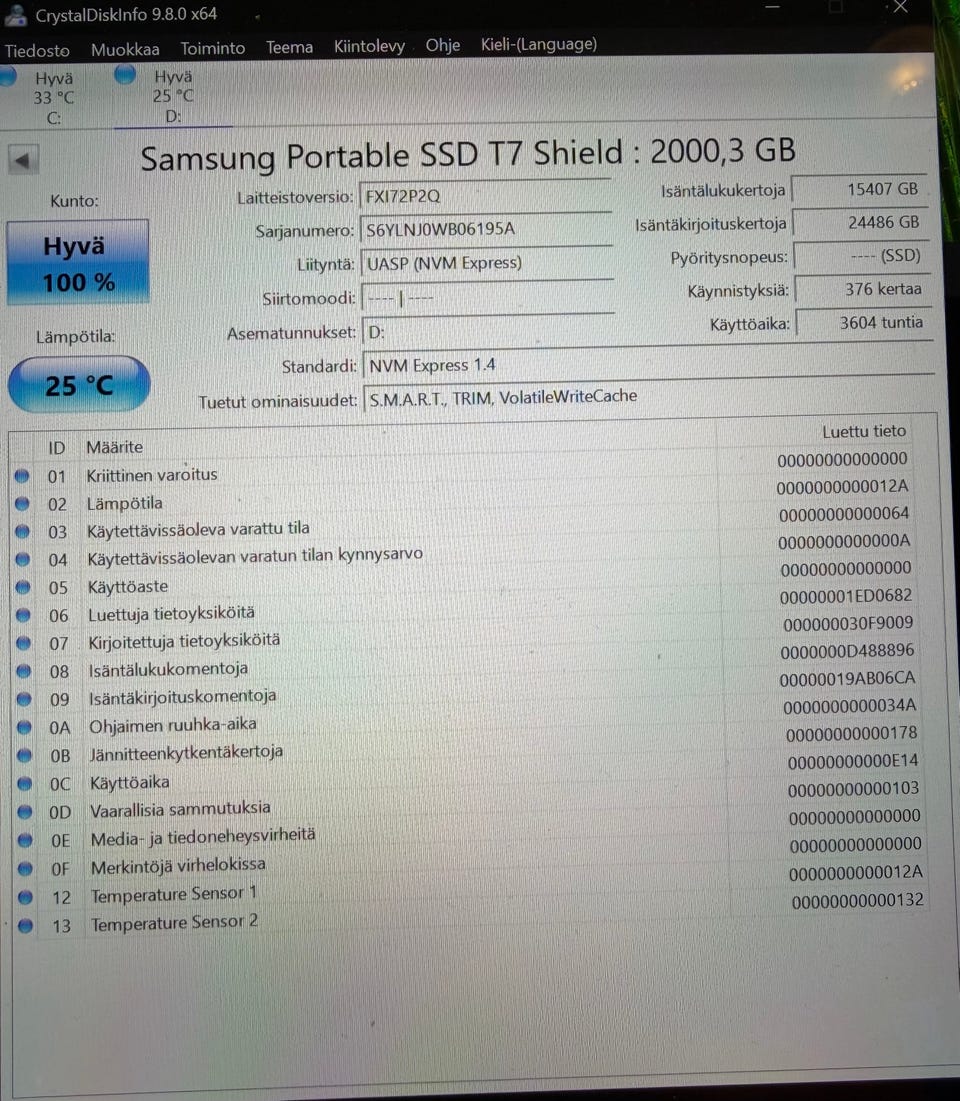Click the status dot for Kriittinen varoitus row
Screen dimensions: 960x1101
click(22, 476)
